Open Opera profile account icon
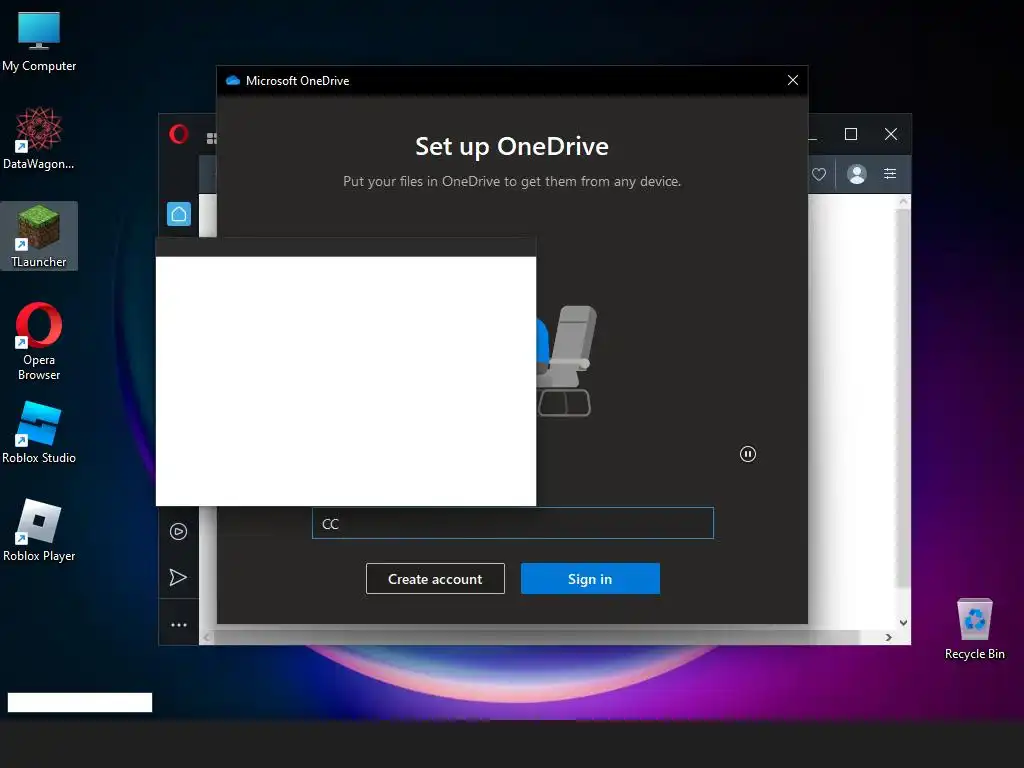Screen dimensions: 1024x768 coord(857,174)
